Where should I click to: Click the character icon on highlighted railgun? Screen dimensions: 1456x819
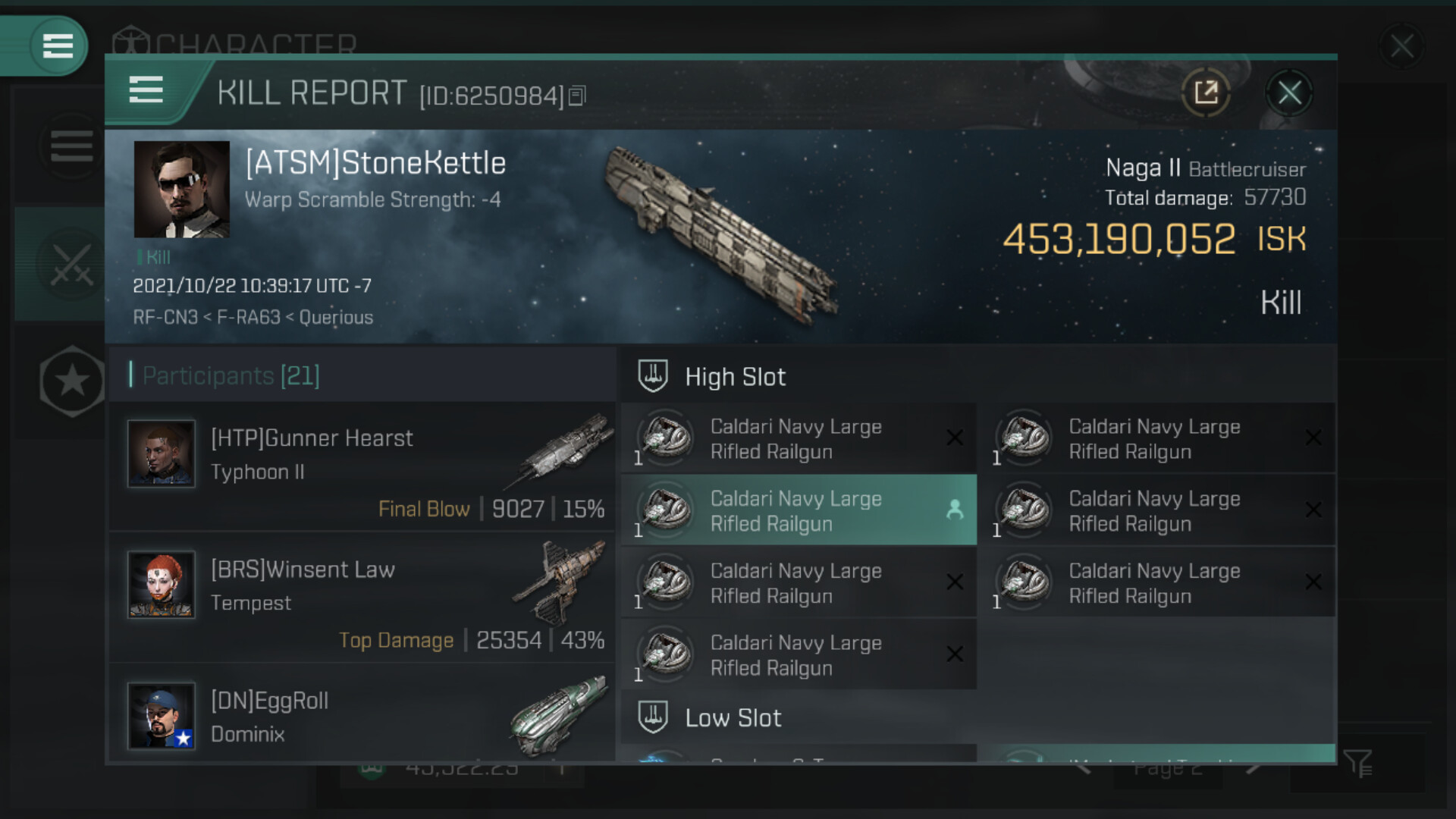pyautogui.click(x=955, y=510)
